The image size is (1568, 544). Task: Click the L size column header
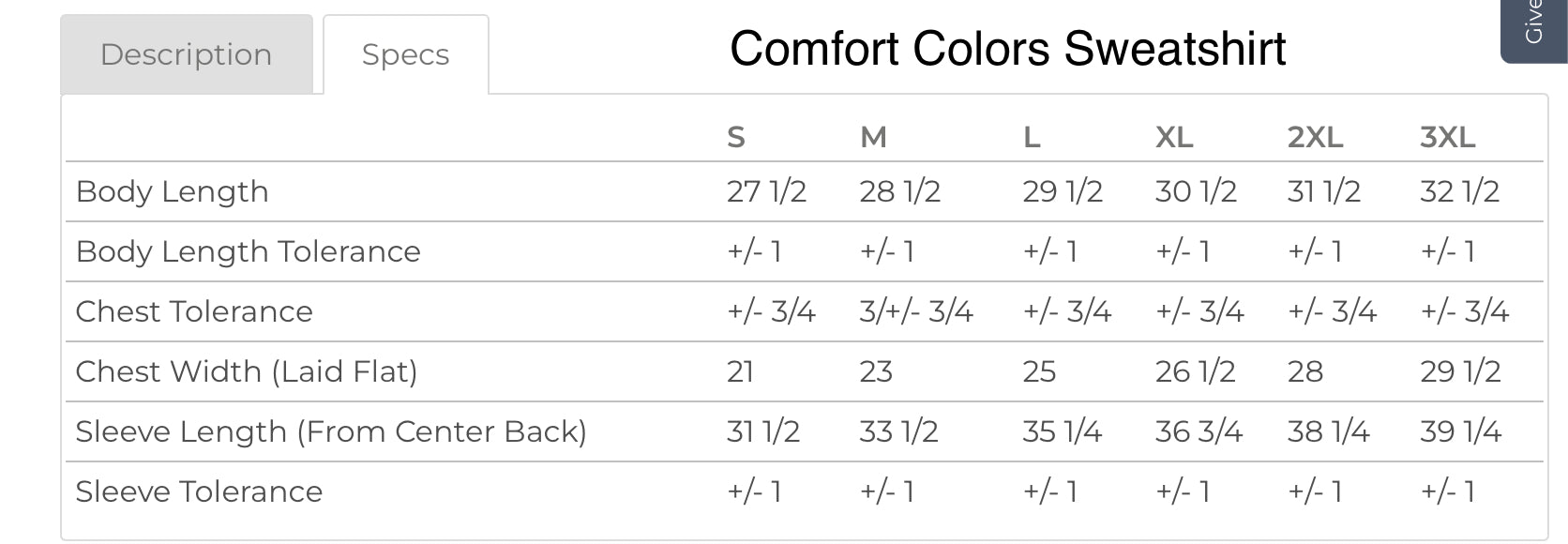1032,137
